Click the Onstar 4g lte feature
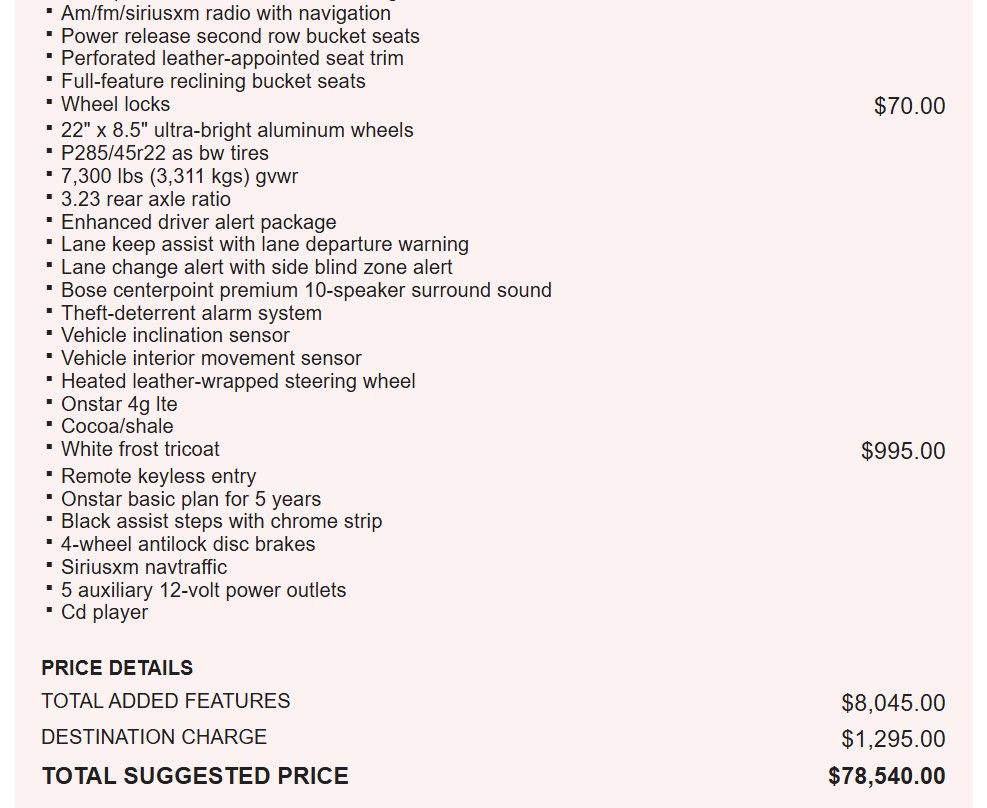This screenshot has height=808, width=987. 119,404
